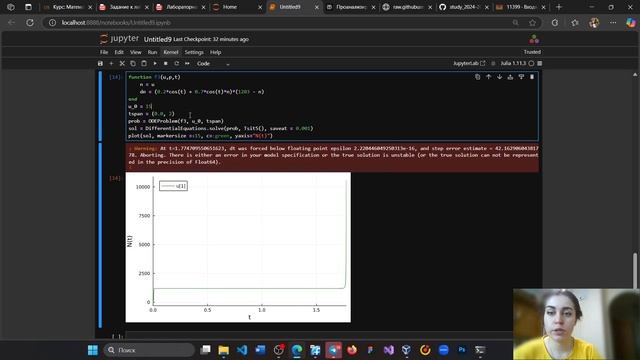Switch to the raw.githubusercontent browser tab
The height and width of the screenshot is (360, 640).
click(407, 7)
